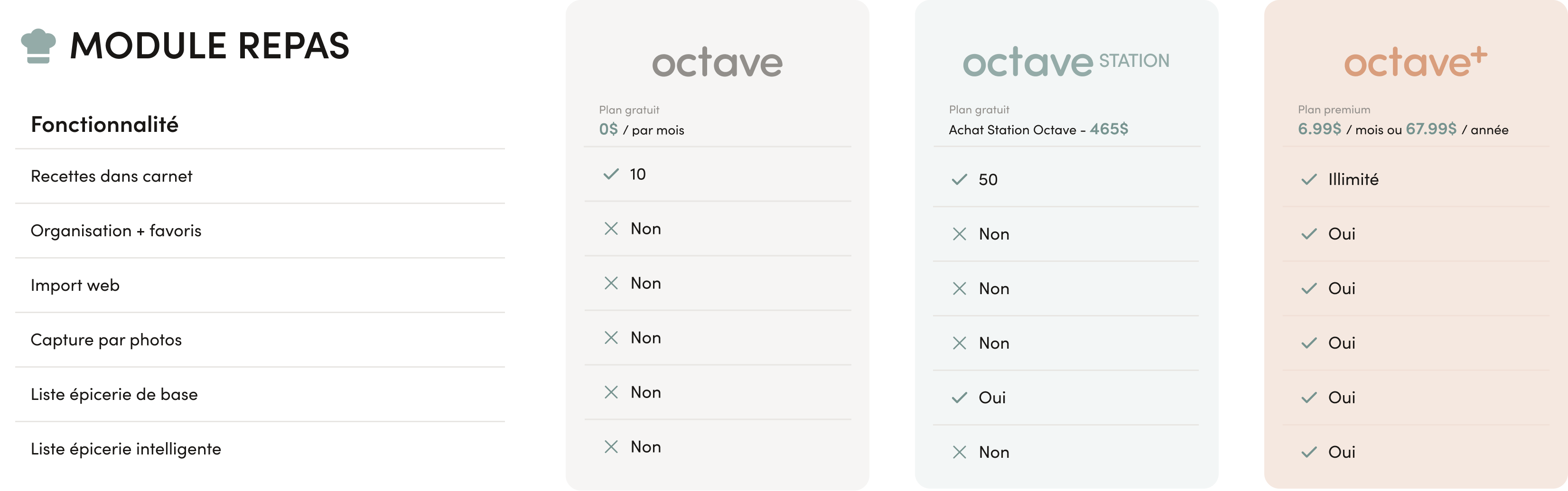Viewport: 1568px width, 491px height.
Task: Click octave+ checkmark for Capture par photos
Action: pyautogui.click(x=1309, y=343)
